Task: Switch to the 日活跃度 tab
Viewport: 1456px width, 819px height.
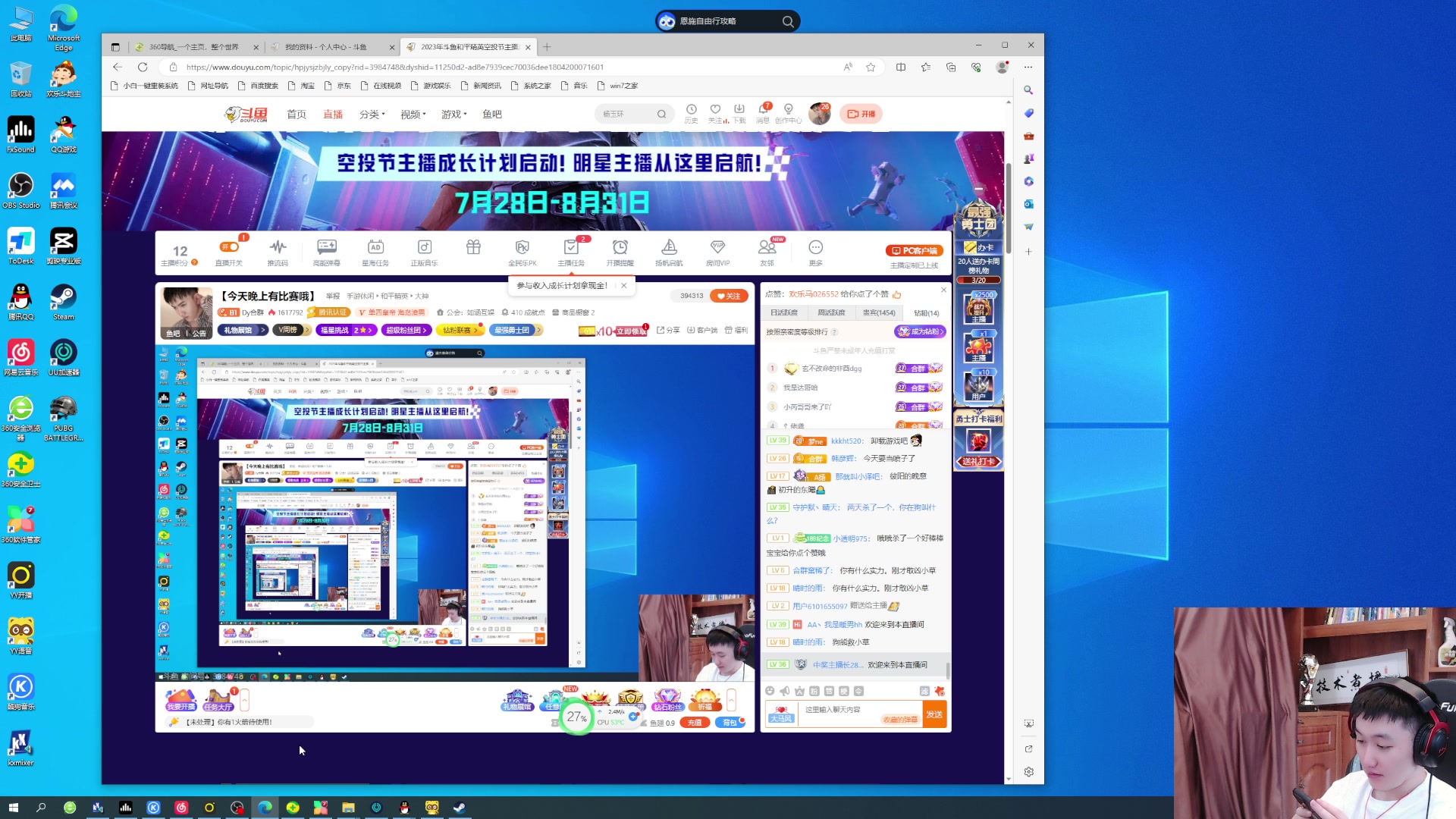Action: [784, 312]
